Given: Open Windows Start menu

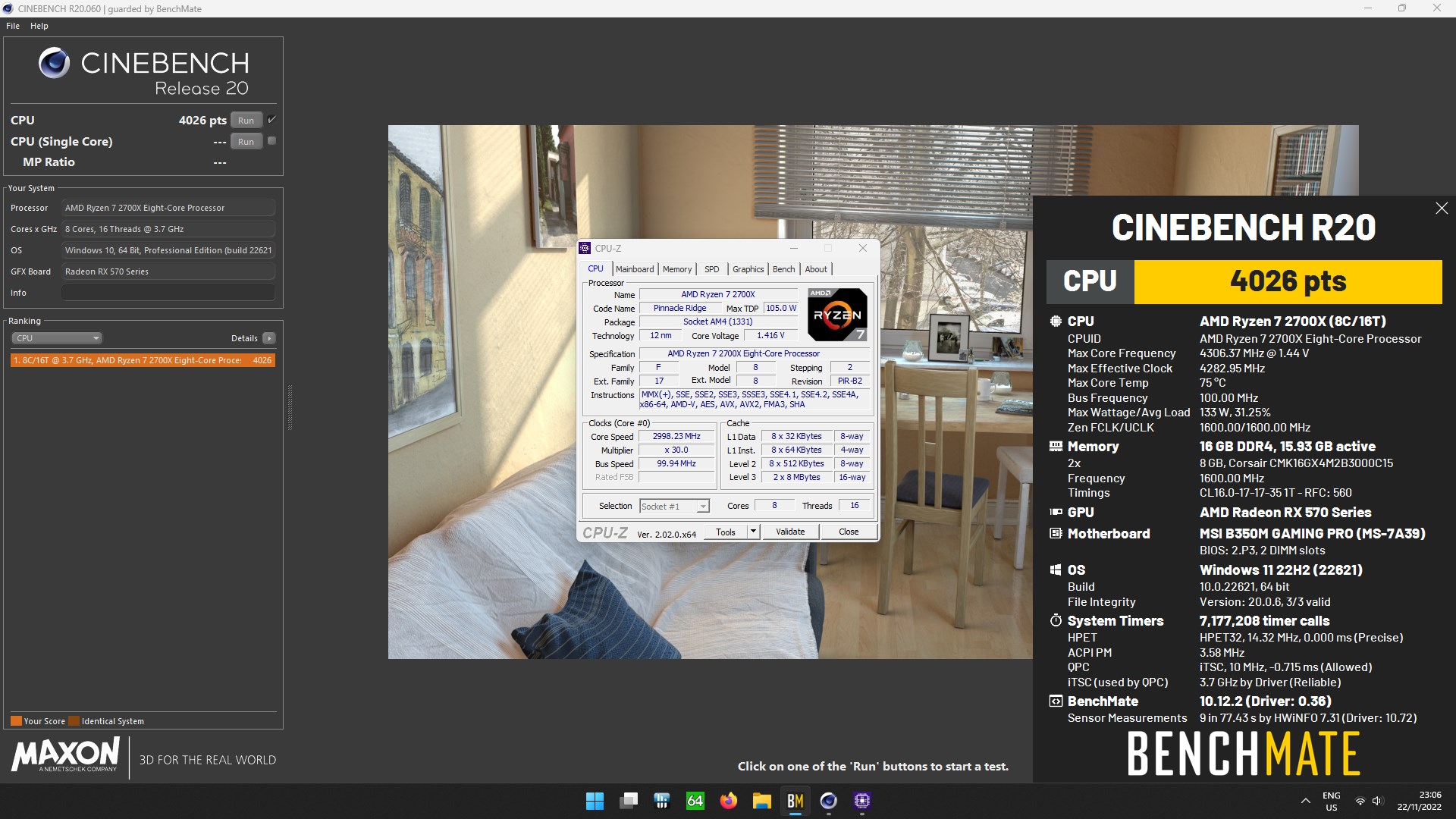Looking at the screenshot, I should (x=595, y=801).
